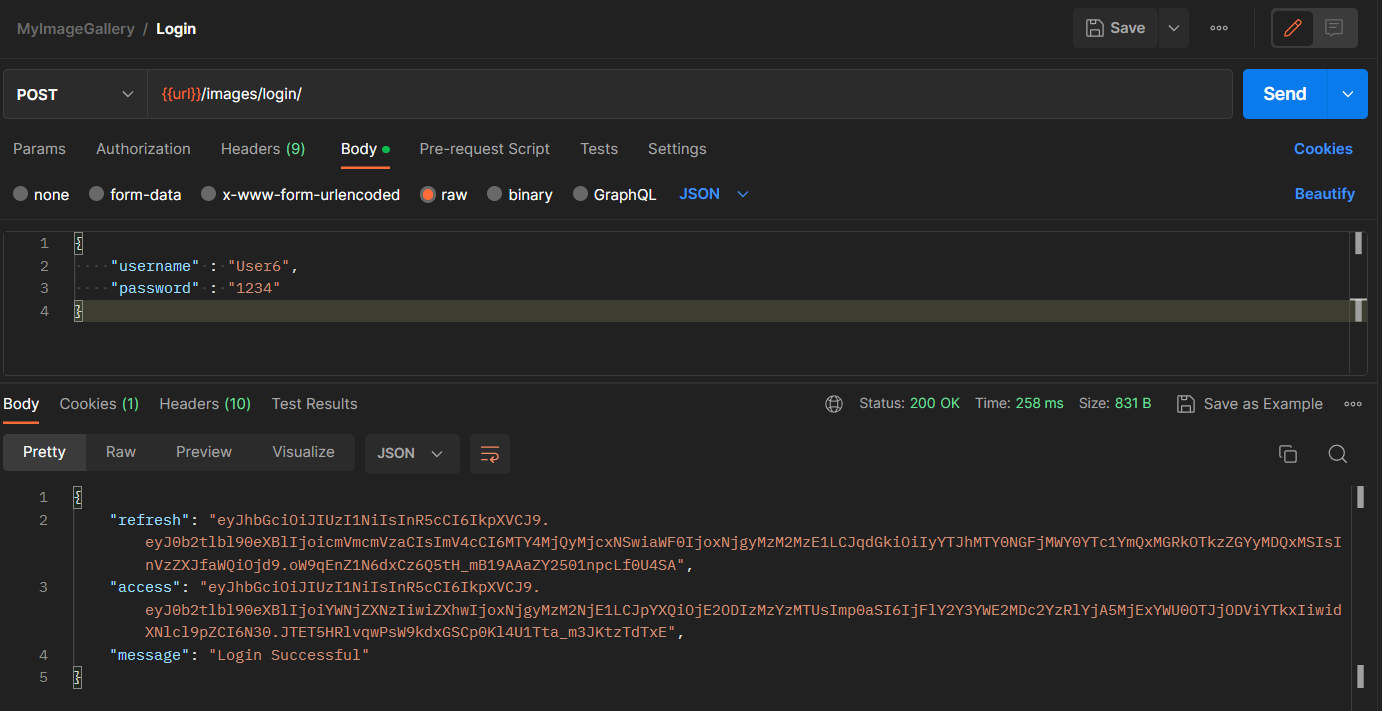
Task: Select the form-data body type
Action: (135, 195)
